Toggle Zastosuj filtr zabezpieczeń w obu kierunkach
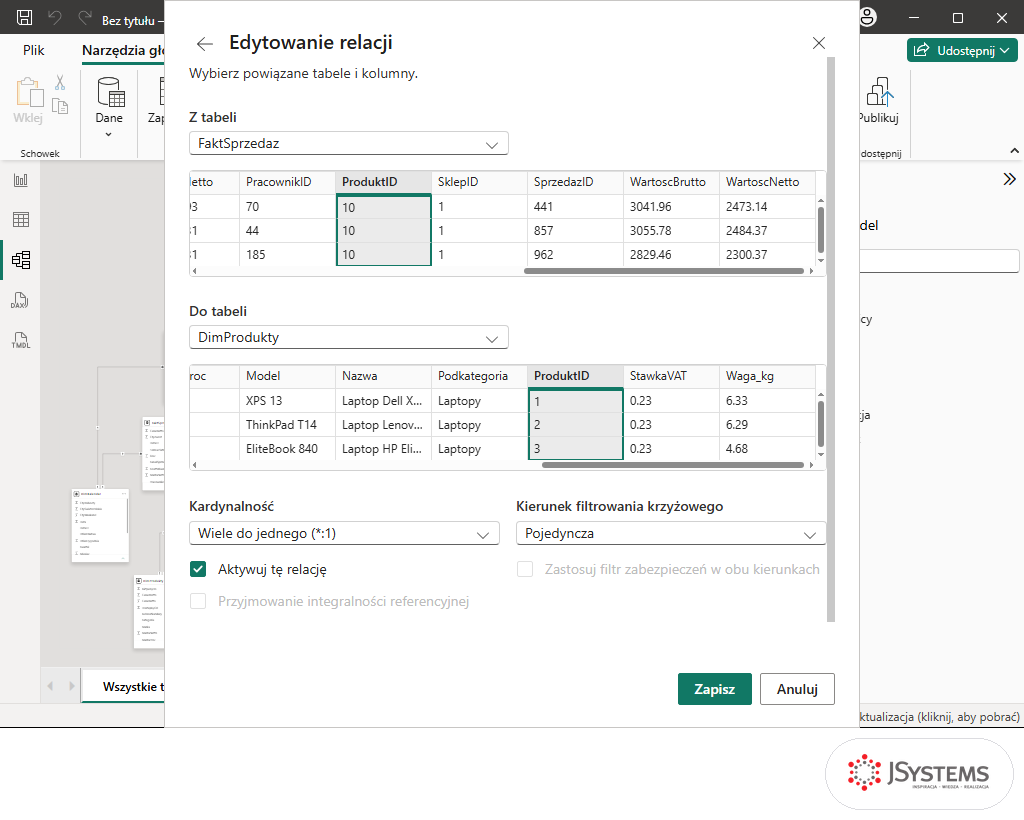 525,569
